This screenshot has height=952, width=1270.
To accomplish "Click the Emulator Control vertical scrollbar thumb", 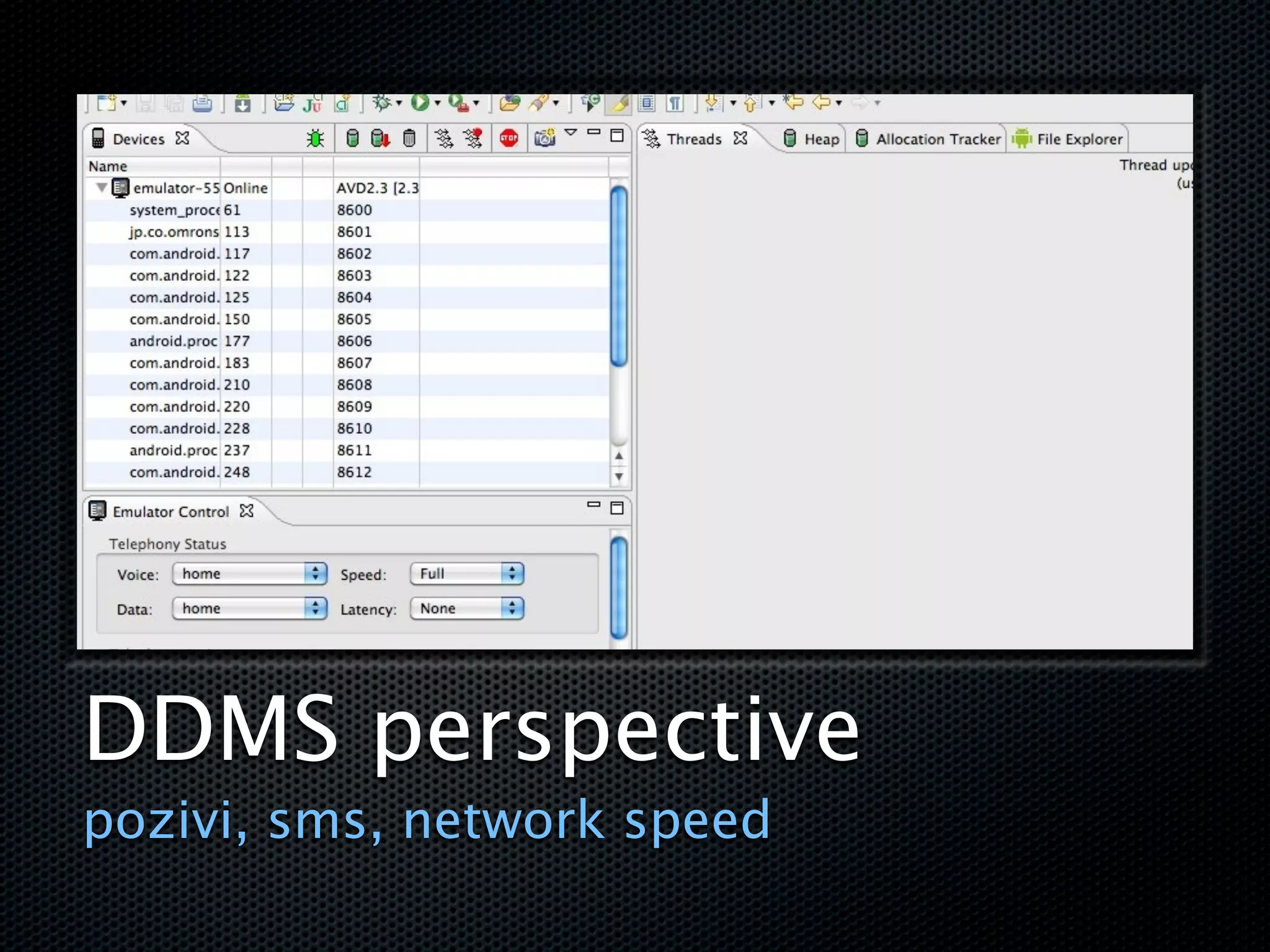I will coord(619,588).
